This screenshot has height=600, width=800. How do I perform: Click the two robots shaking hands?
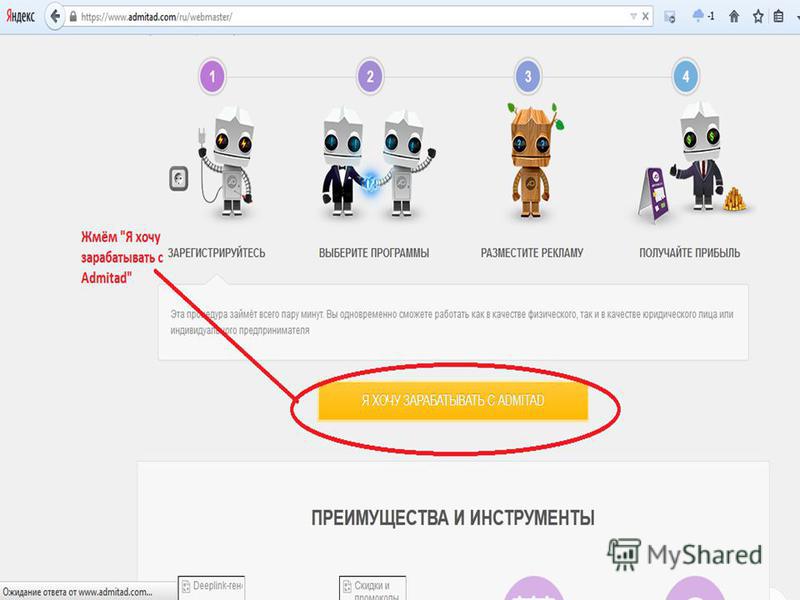pos(378,162)
